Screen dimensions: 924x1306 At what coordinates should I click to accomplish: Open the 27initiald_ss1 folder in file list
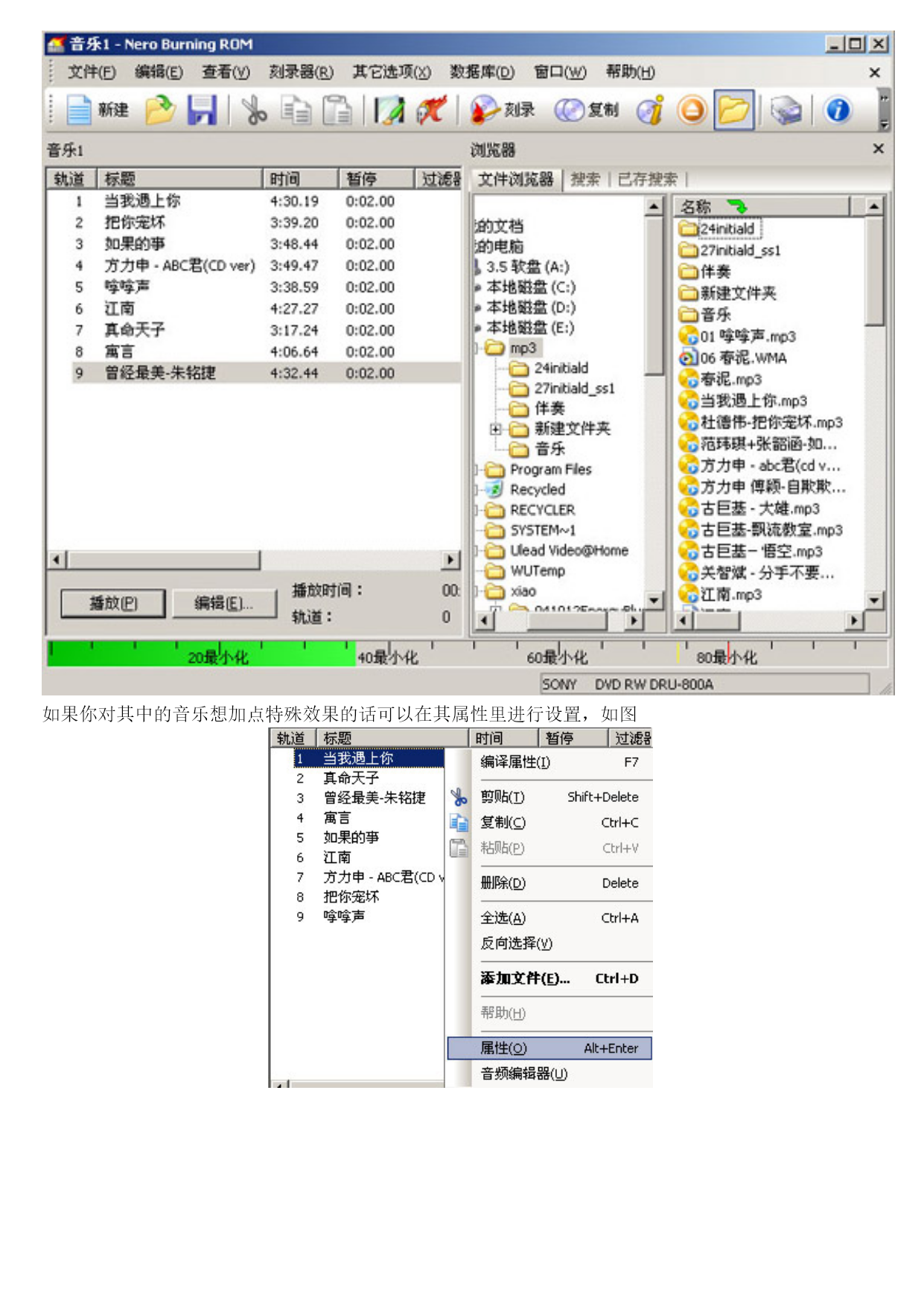730,250
